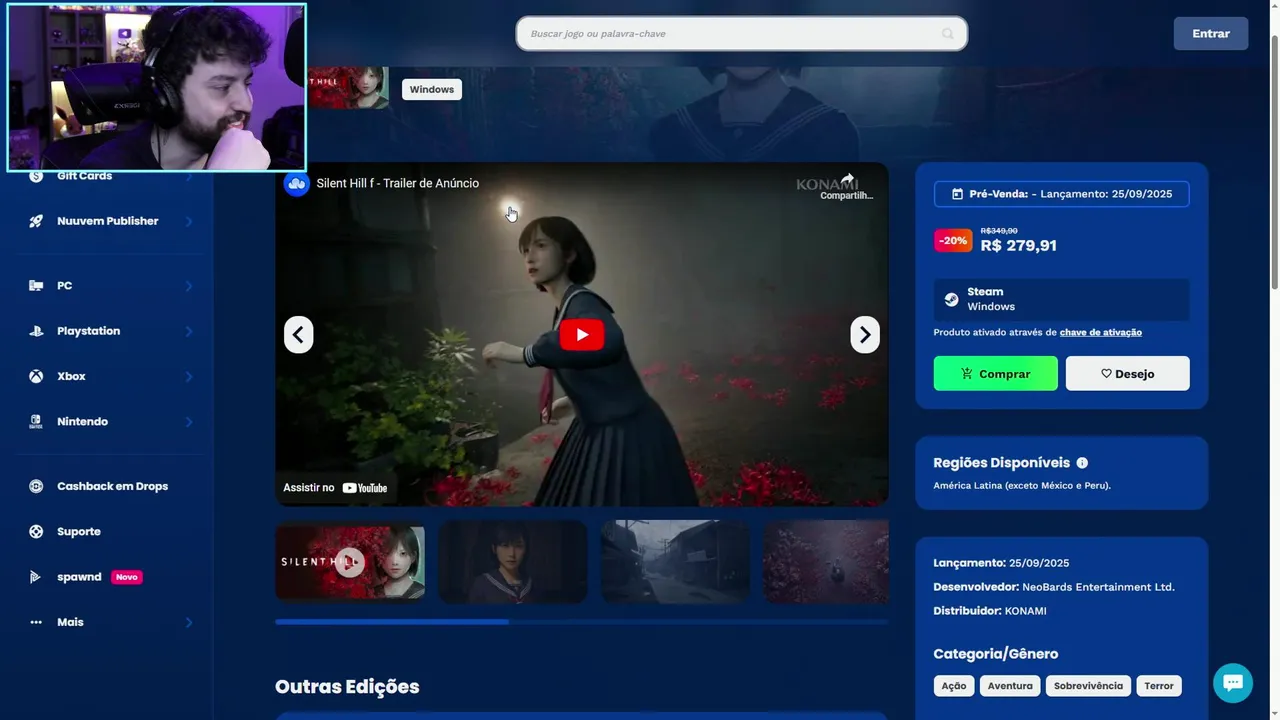Select the Sobrevivência genre tag
Image resolution: width=1280 pixels, height=720 pixels.
[1088, 686]
